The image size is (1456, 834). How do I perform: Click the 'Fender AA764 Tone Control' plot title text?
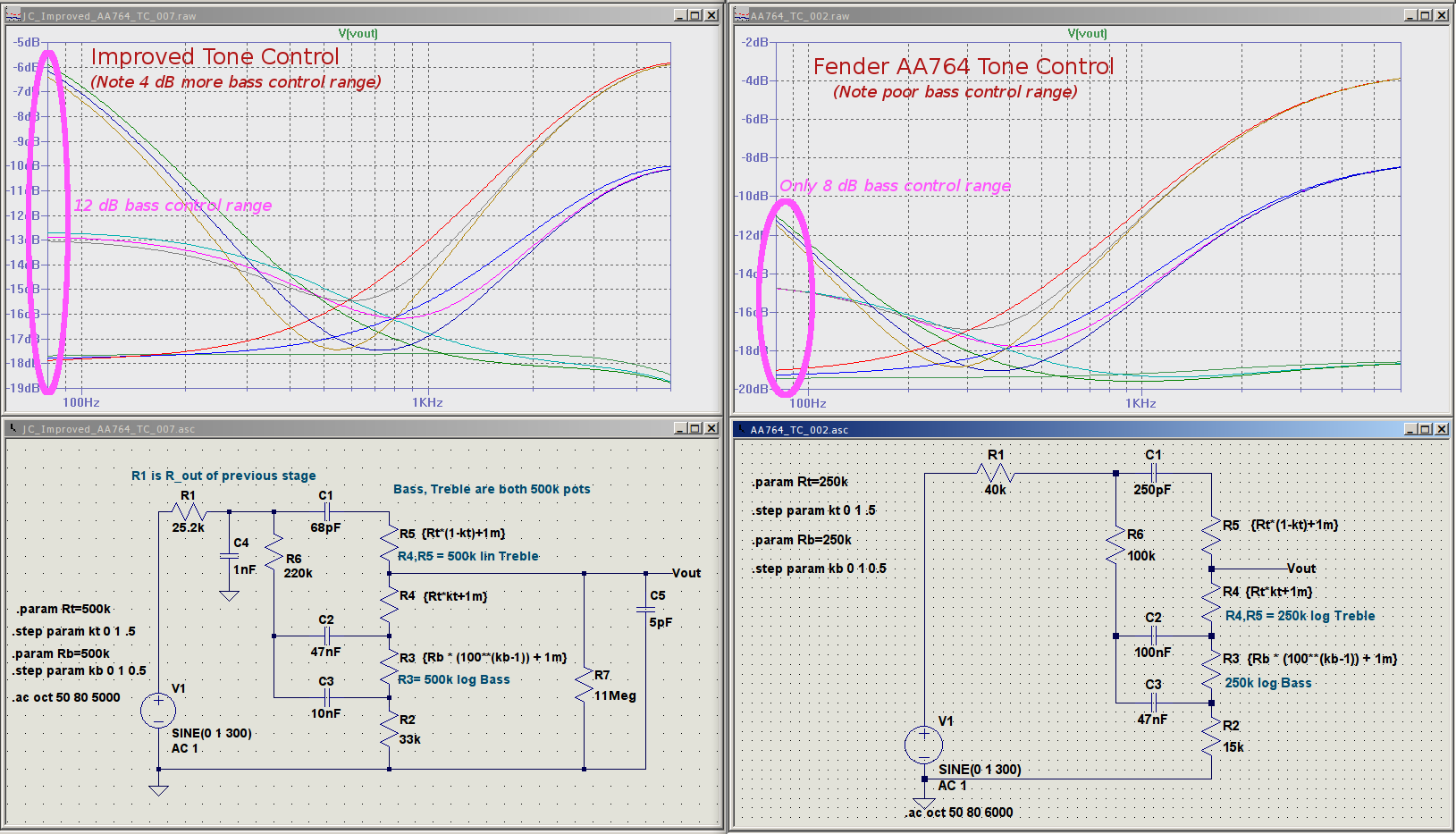[x=964, y=66]
